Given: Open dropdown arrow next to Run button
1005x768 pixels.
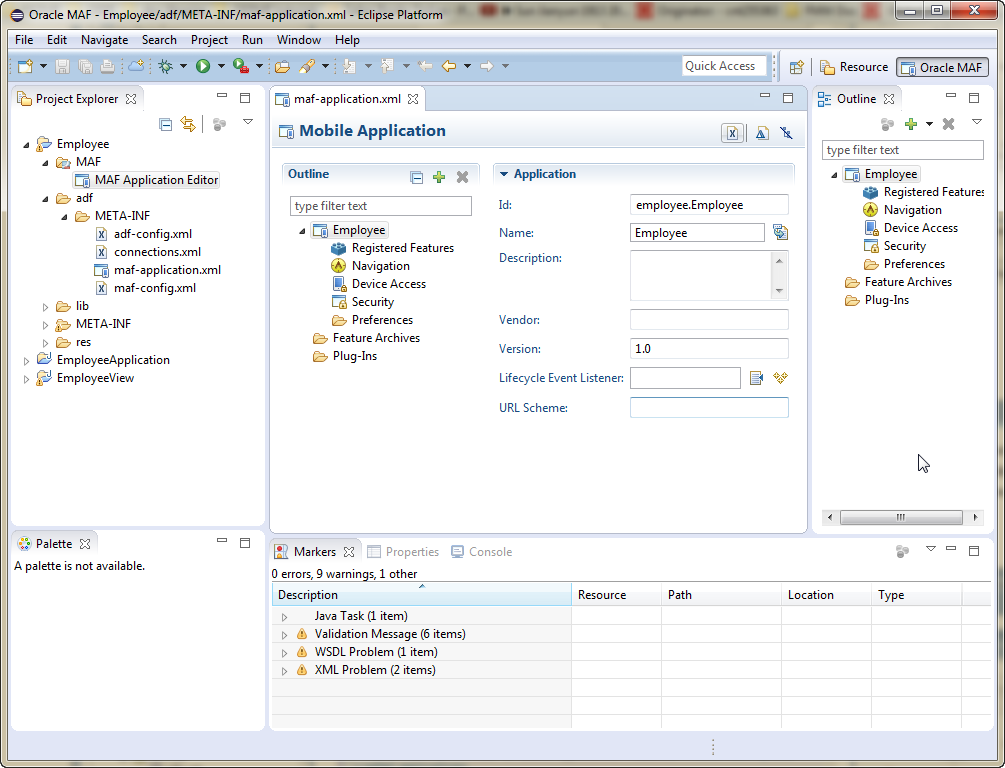Looking at the screenshot, I should (x=220, y=66).
